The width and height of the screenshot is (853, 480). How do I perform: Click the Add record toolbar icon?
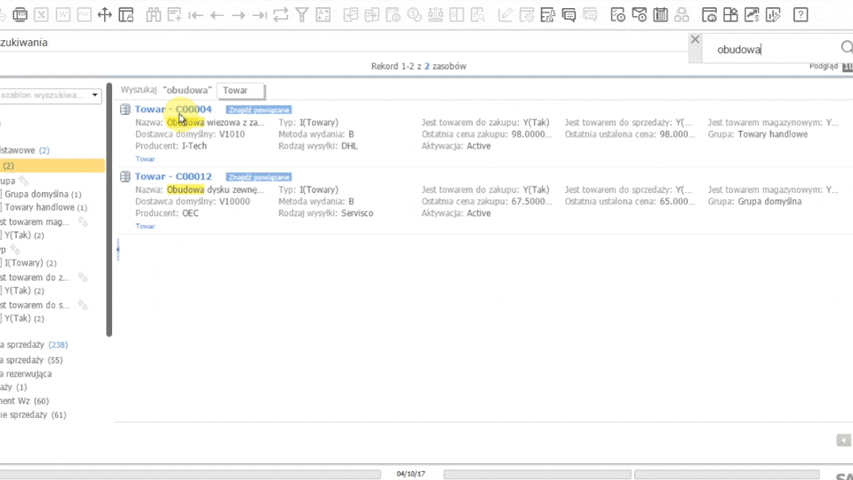pos(175,15)
